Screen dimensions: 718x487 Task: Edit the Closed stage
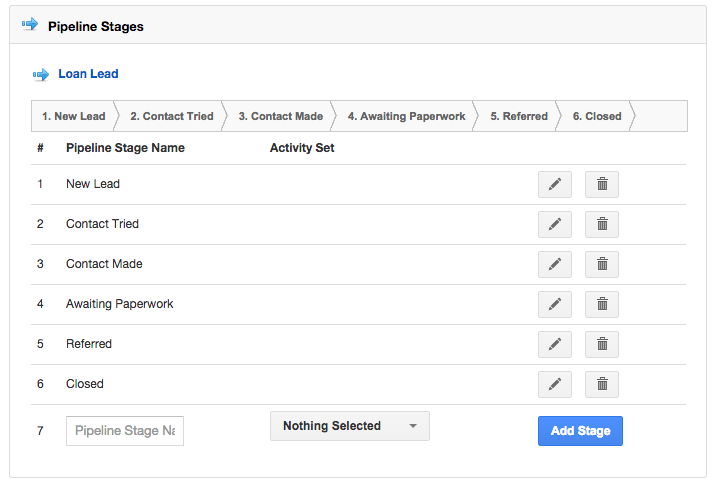(x=554, y=384)
